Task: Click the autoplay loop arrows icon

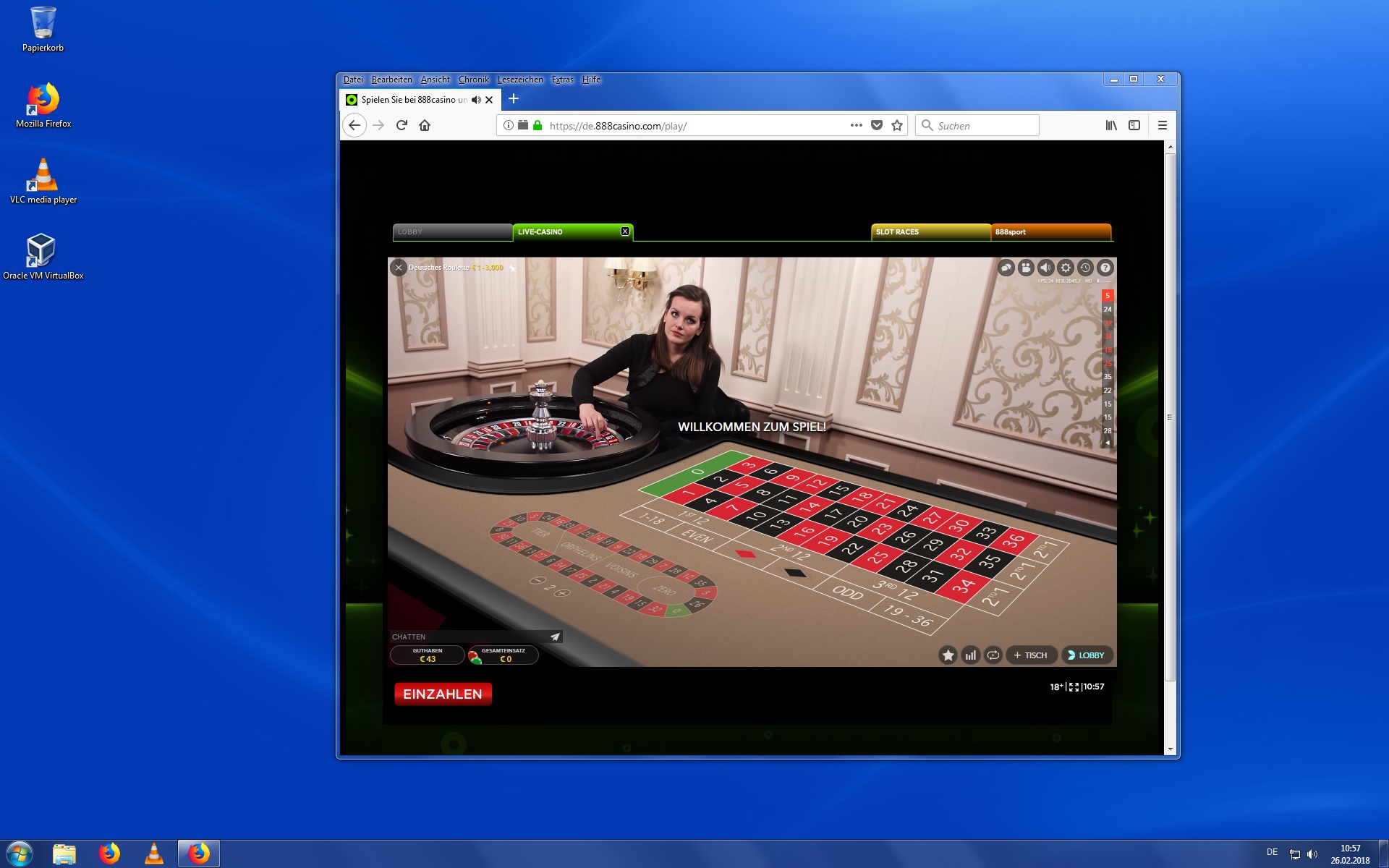Action: tap(993, 655)
